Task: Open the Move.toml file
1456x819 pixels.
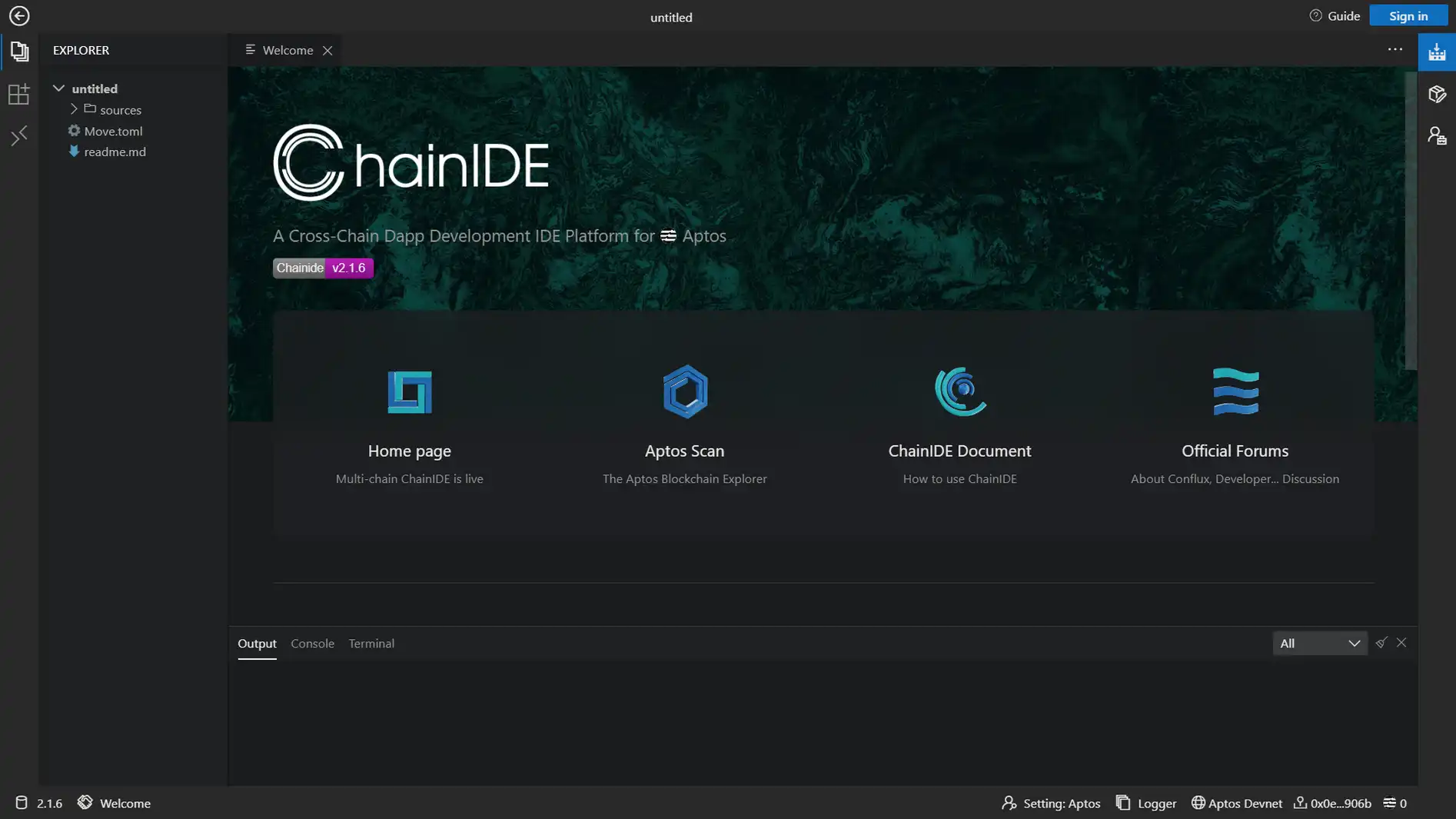Action: click(113, 131)
